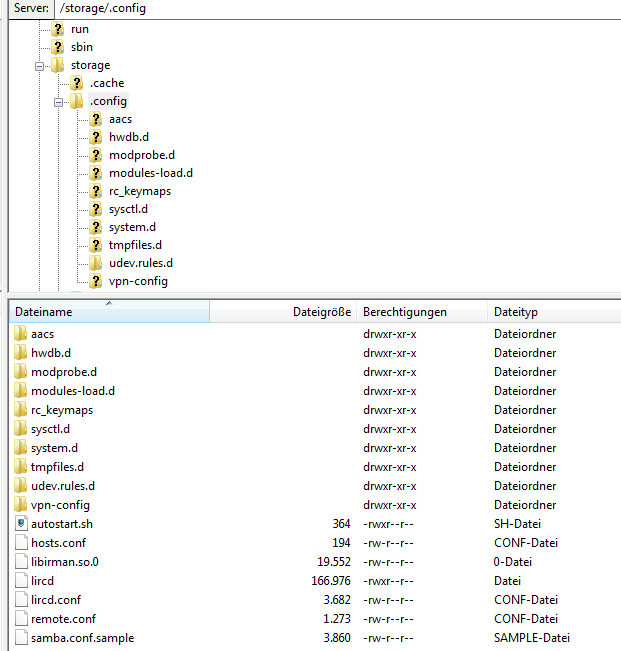Click permissions of the autostart.sh row

click(x=388, y=524)
